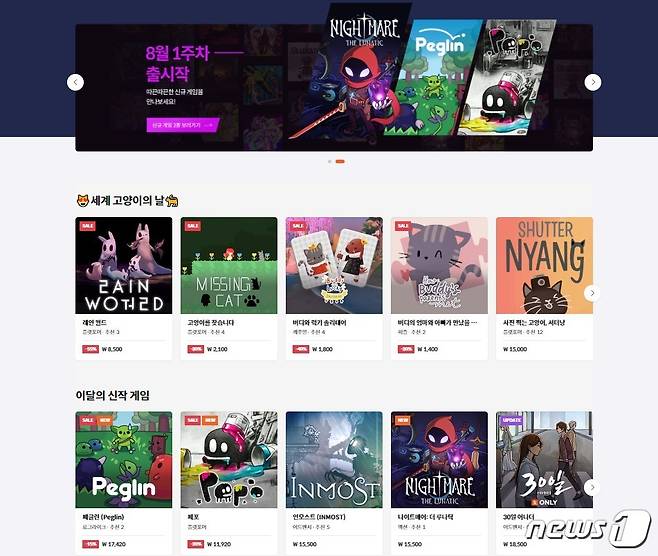658x556 pixels.
Task: Click the SALE badge on Rain World
Action: (88, 226)
